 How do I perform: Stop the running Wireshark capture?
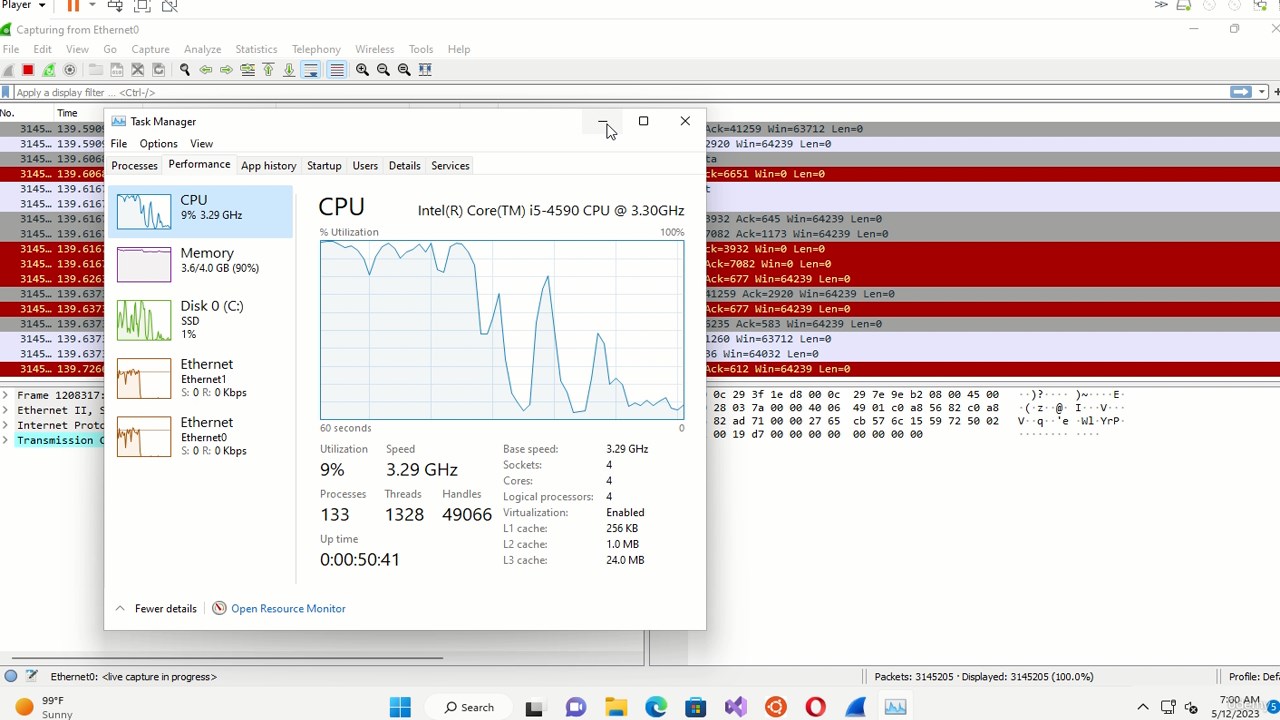click(28, 70)
